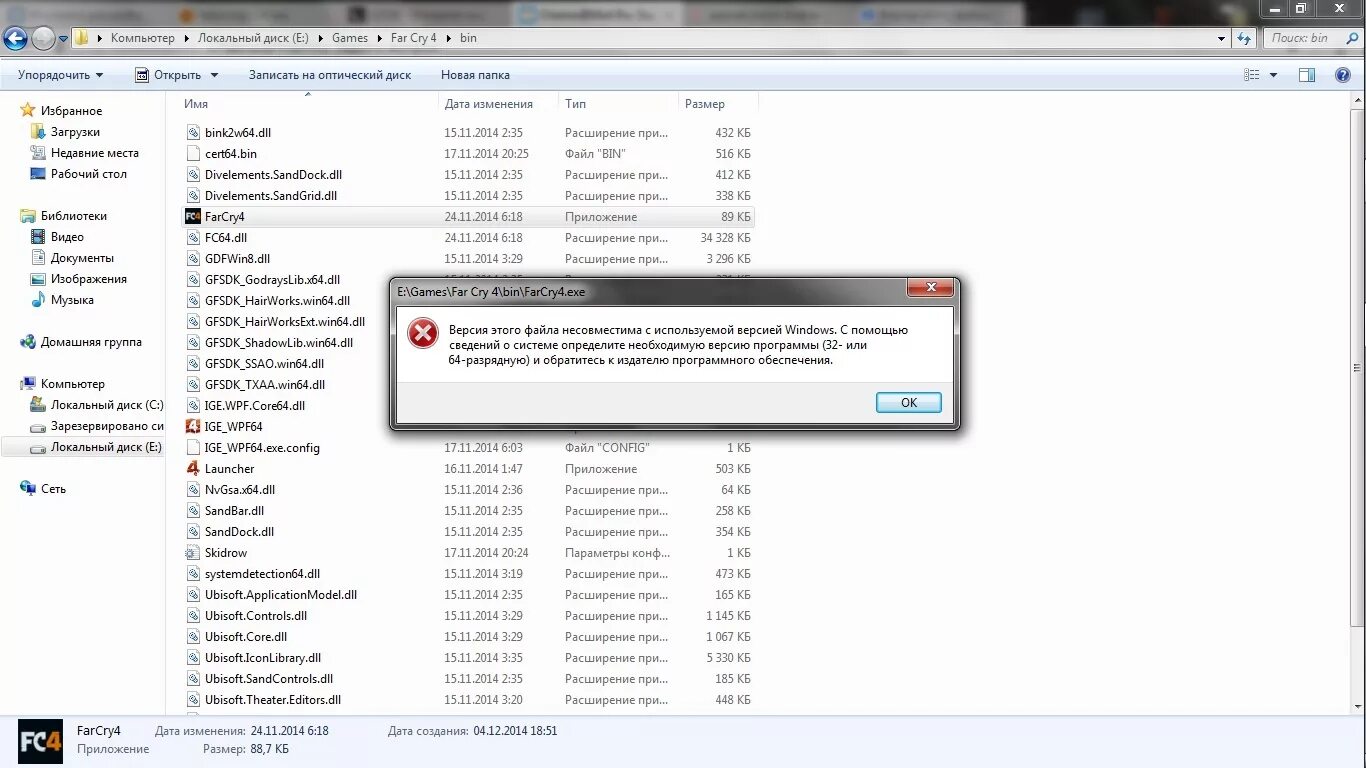Click folder icon at address bar start
This screenshot has width=1366, height=768.
82,38
